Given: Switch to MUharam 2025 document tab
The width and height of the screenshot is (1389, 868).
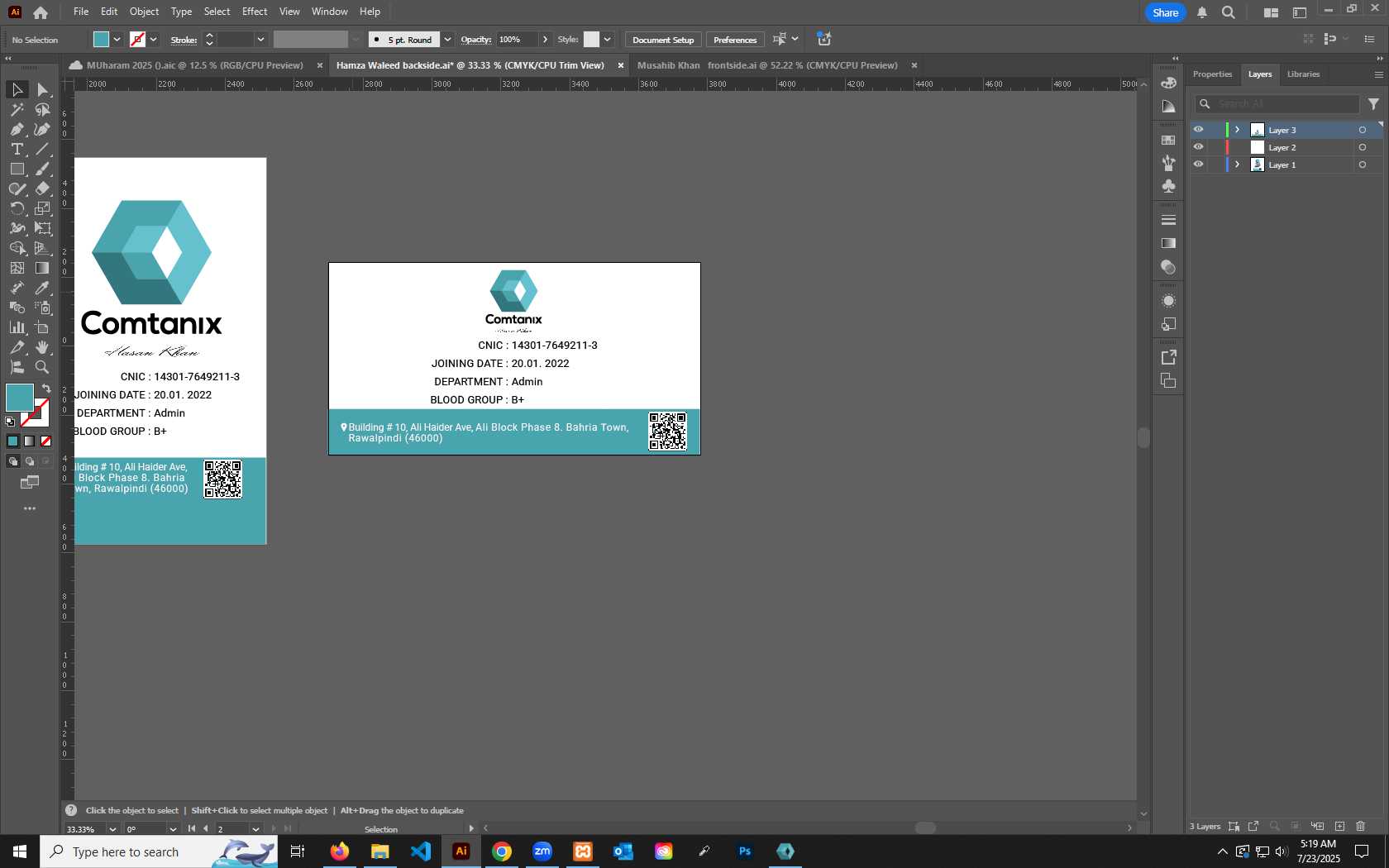Looking at the screenshot, I should coord(194,65).
